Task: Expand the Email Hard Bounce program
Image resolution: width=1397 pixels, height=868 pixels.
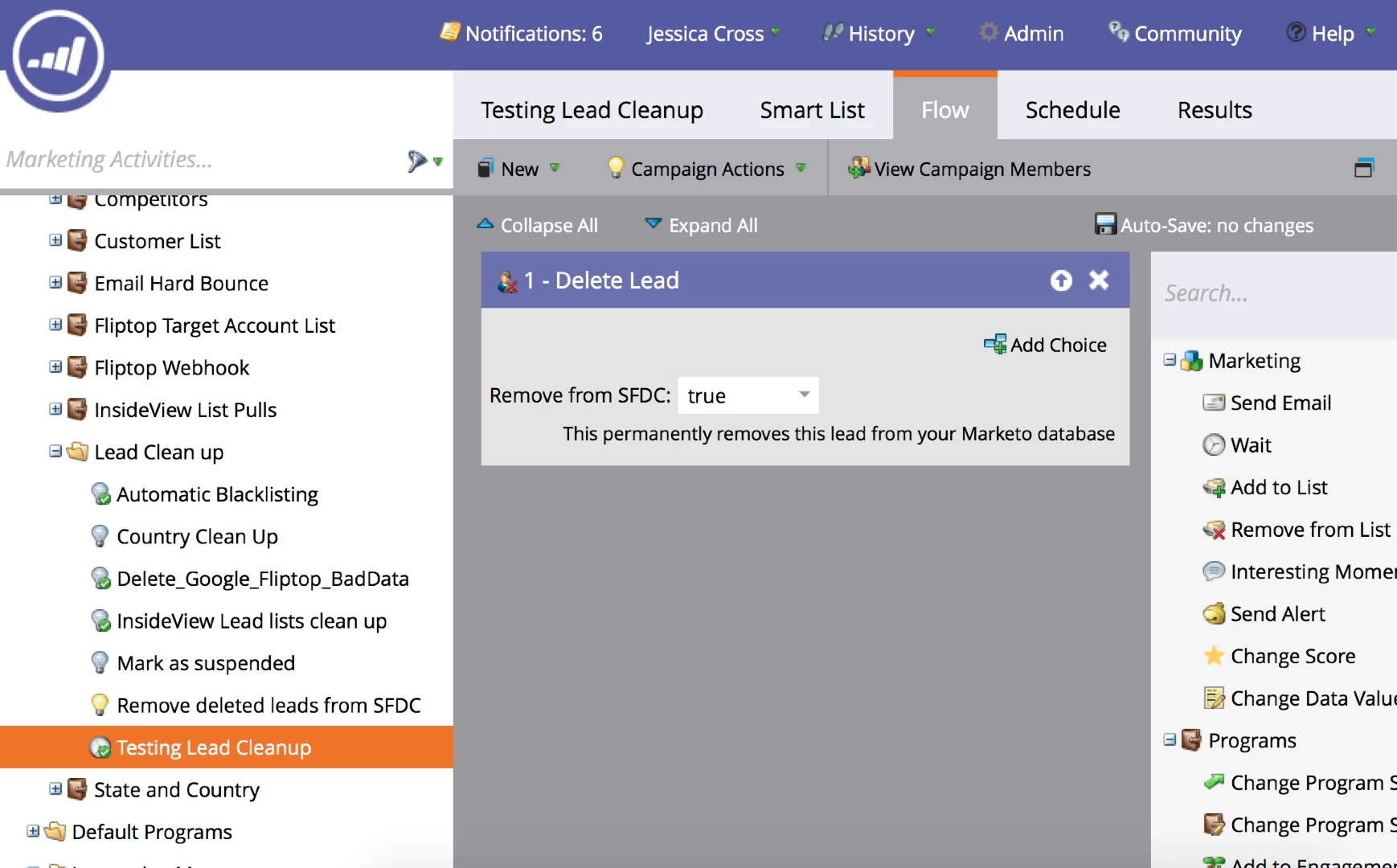Action: pyautogui.click(x=55, y=283)
